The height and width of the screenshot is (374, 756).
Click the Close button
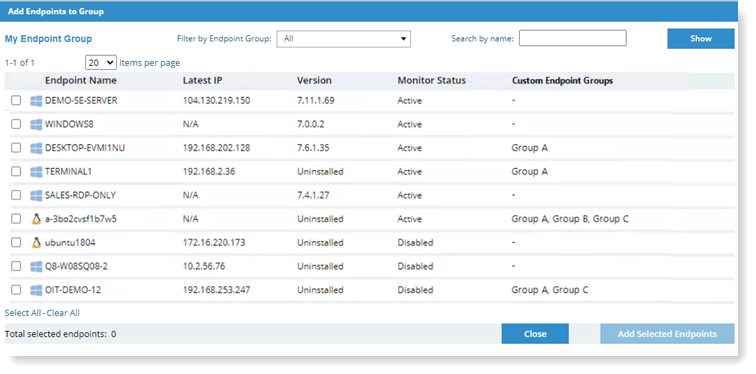pyautogui.click(x=535, y=334)
